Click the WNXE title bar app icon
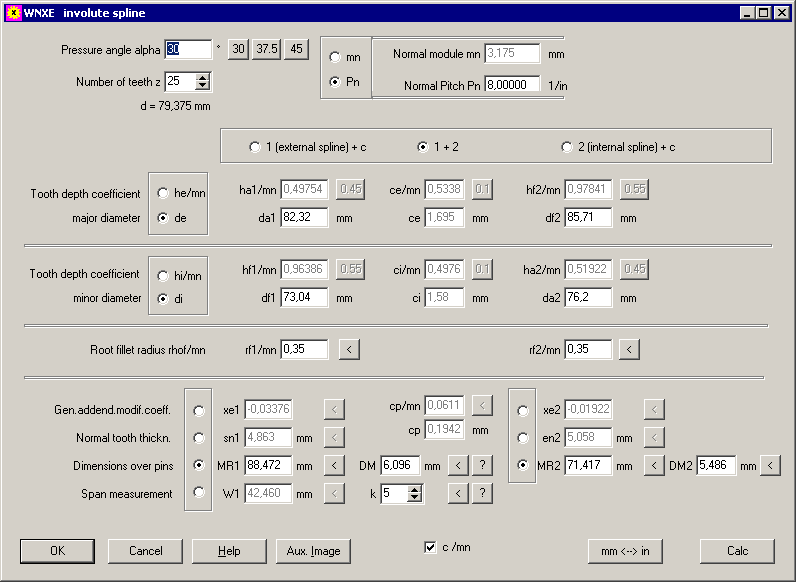Image resolution: width=796 pixels, height=582 pixels. (12, 12)
